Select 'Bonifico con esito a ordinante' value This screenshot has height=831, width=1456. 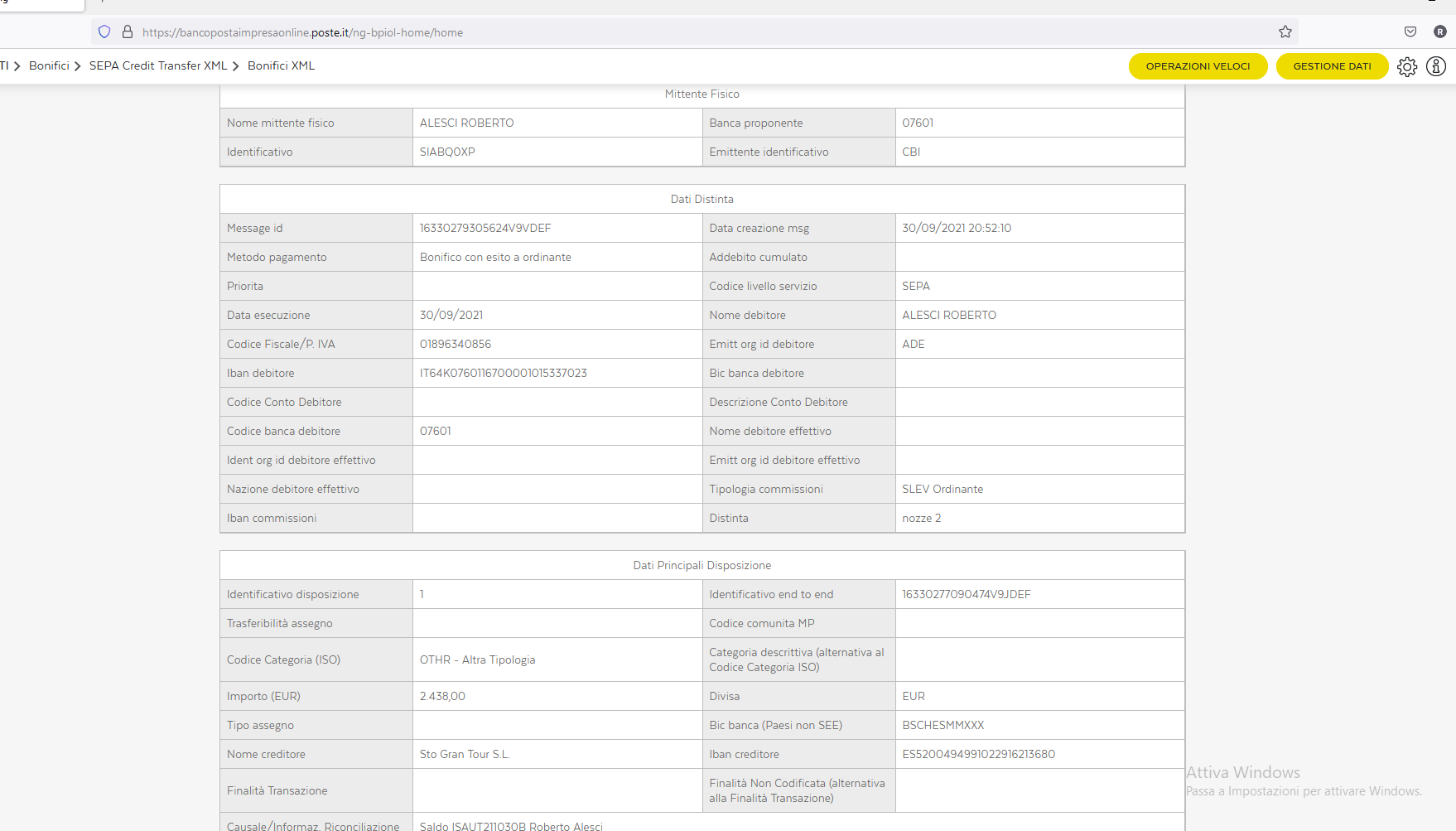pyautogui.click(x=495, y=258)
